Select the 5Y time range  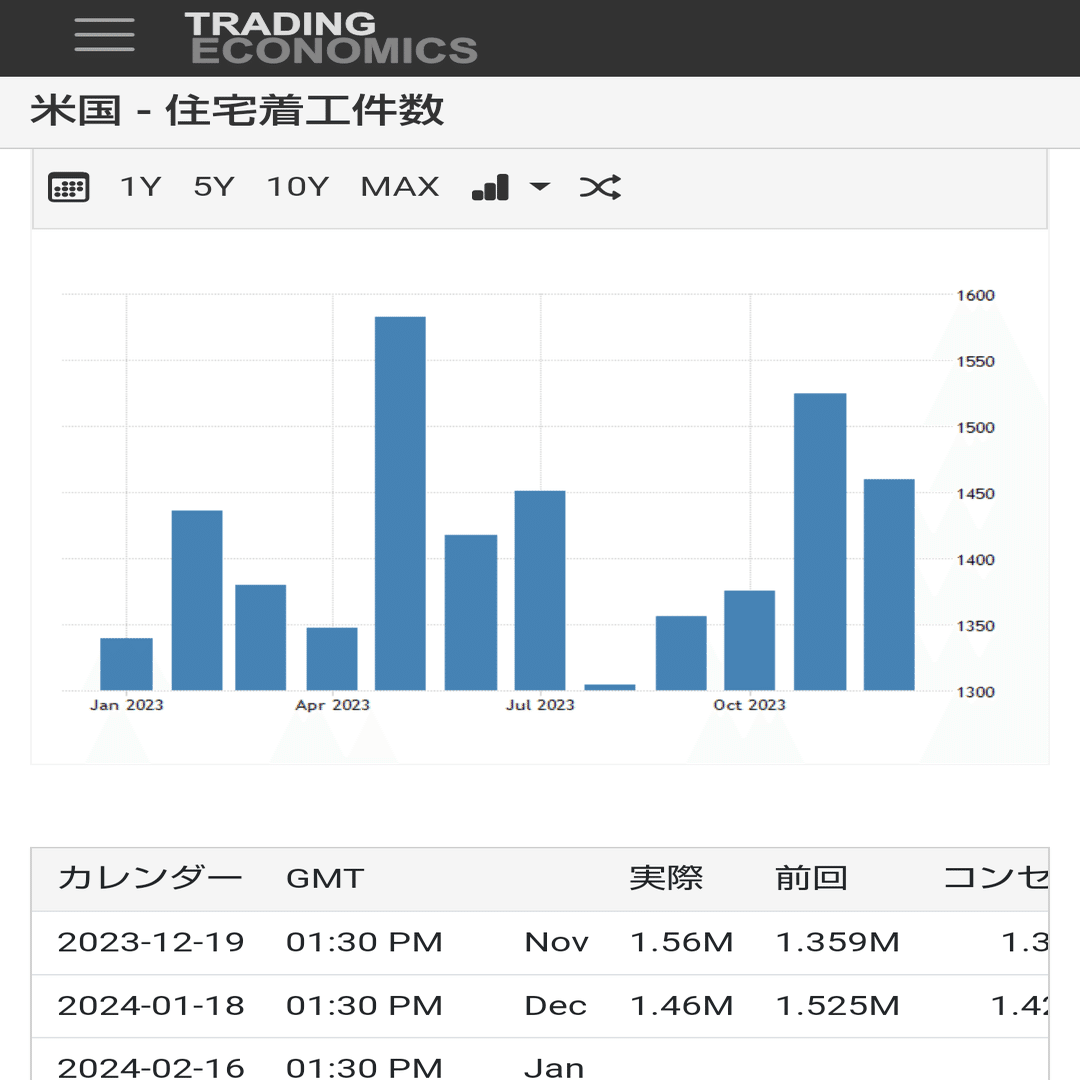(214, 187)
